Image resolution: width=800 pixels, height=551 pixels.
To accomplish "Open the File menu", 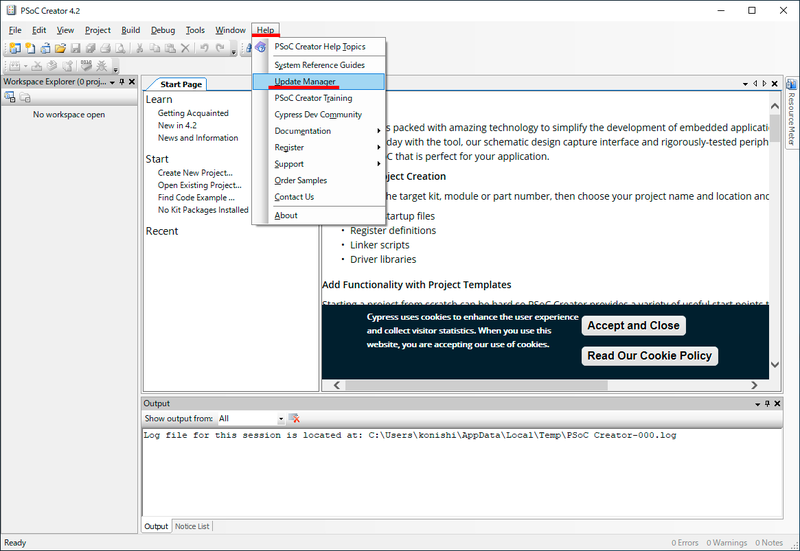I will coord(15,30).
